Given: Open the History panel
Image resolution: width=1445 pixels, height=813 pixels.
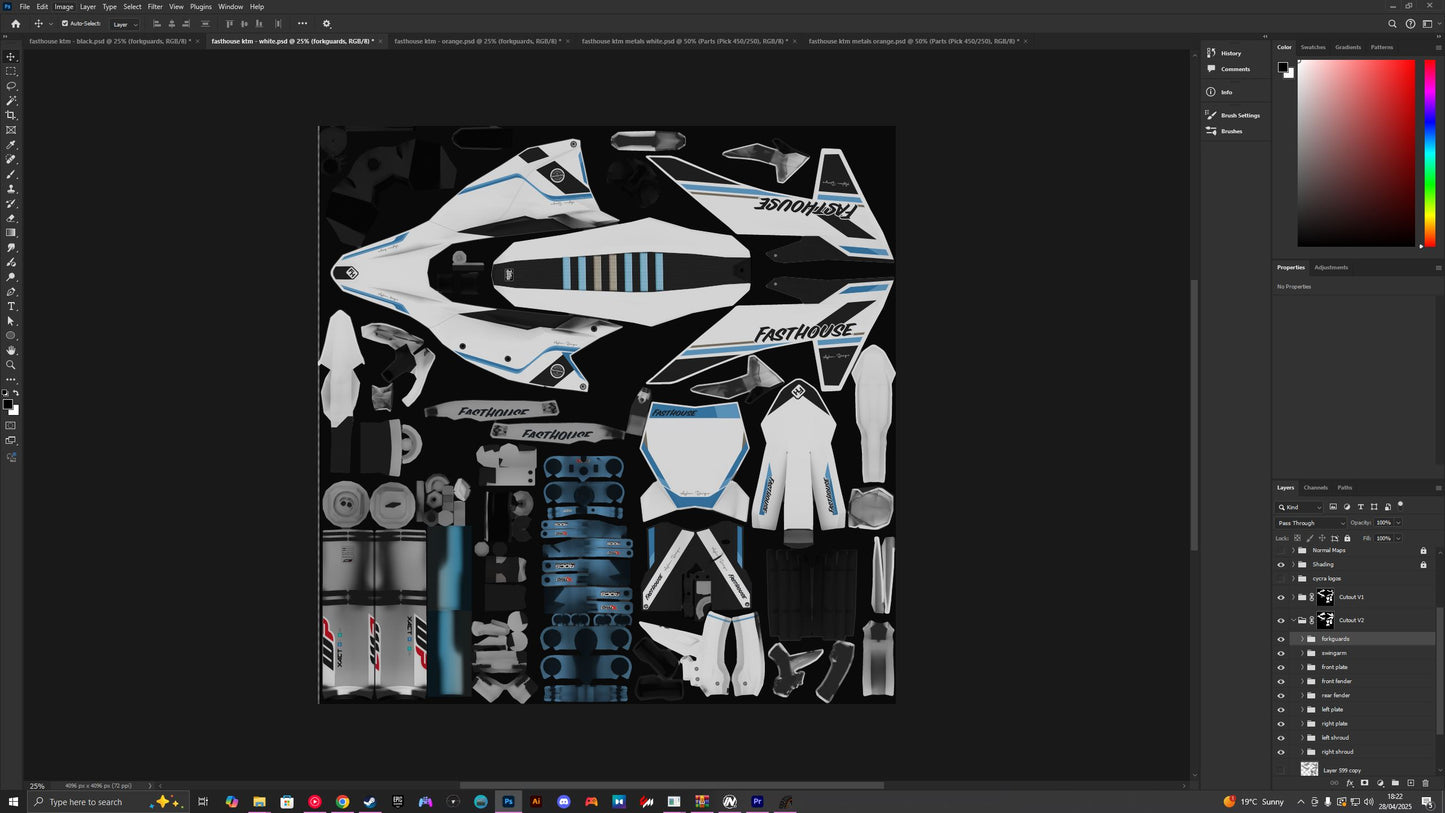Looking at the screenshot, I should [x=1230, y=53].
